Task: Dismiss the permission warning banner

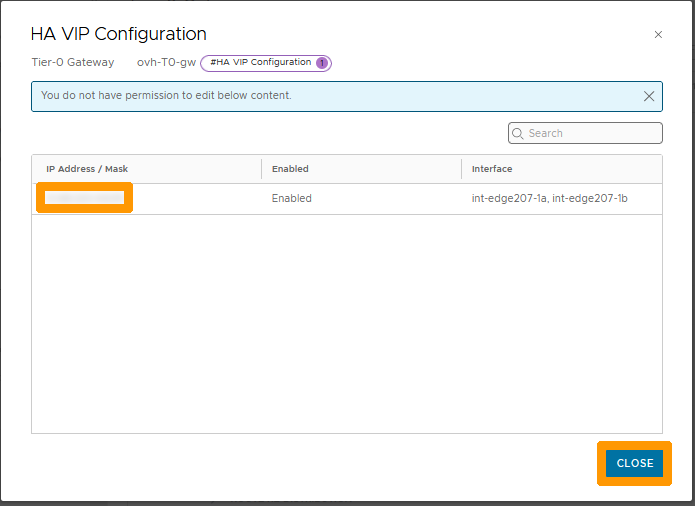Action: pos(649,97)
